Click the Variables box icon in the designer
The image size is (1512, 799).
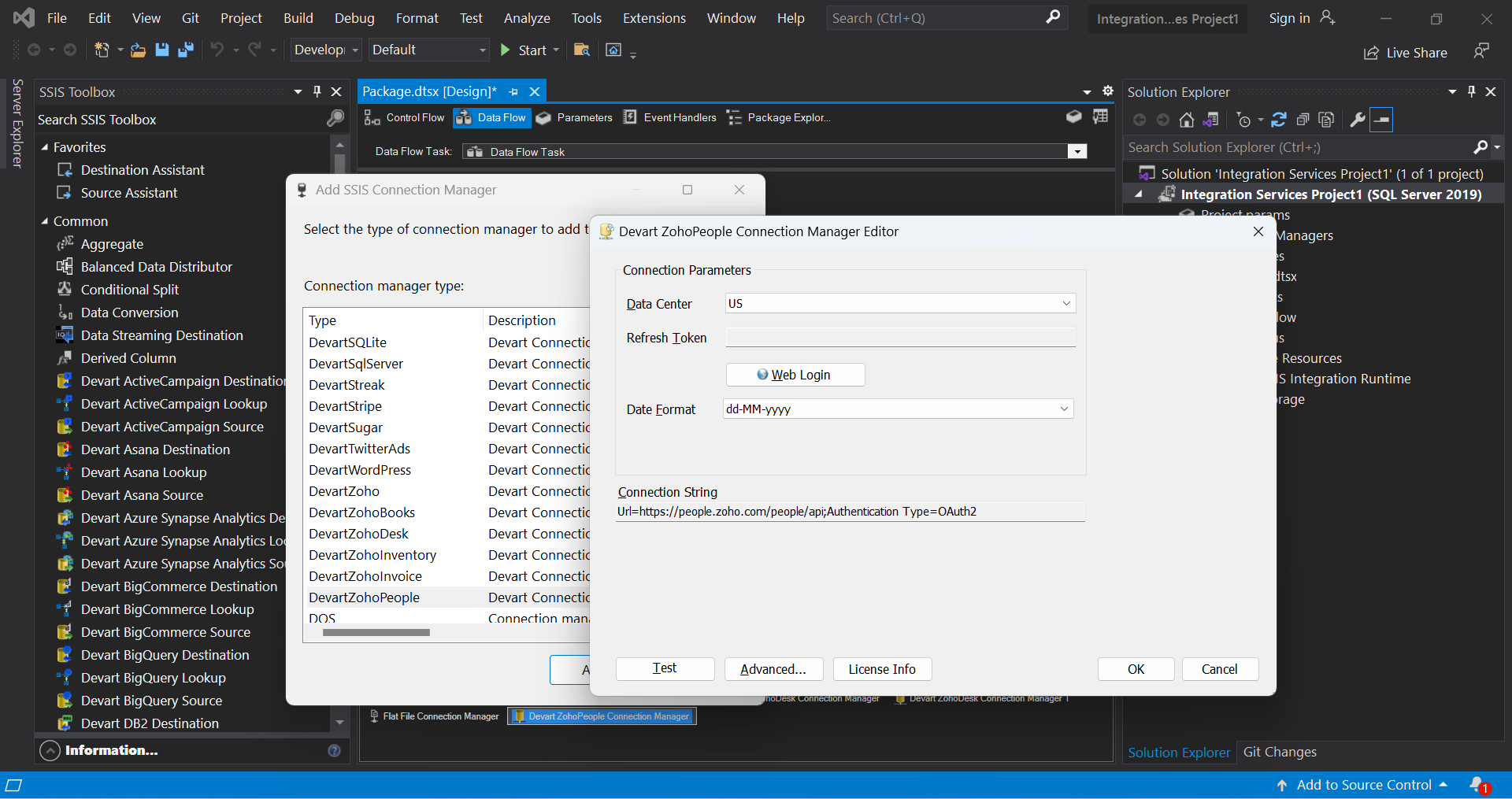tap(1073, 117)
